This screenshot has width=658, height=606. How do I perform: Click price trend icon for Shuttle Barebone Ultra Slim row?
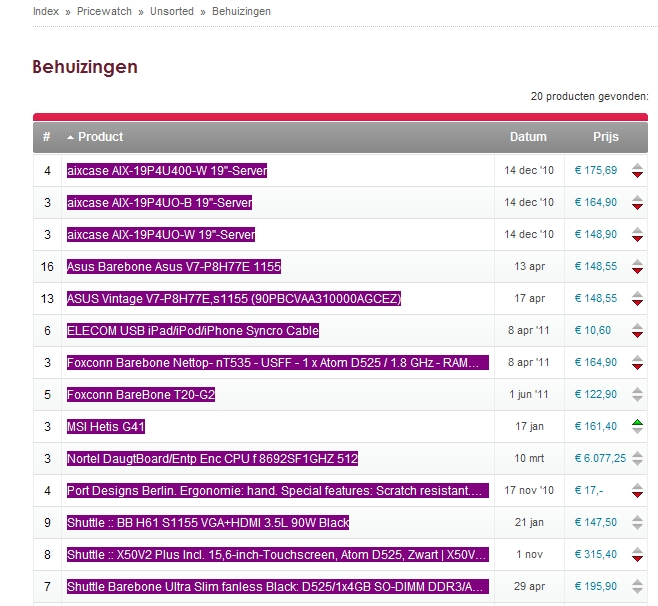pos(637,586)
